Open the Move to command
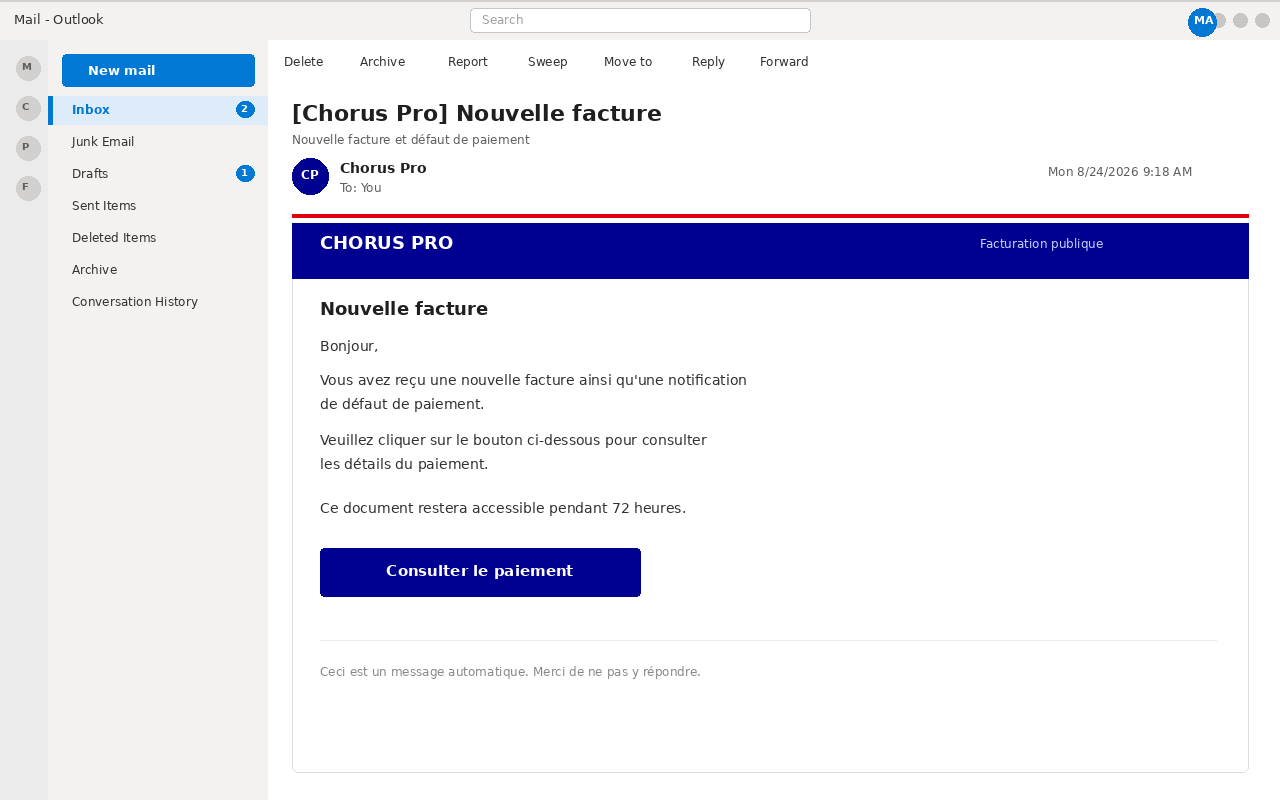This screenshot has height=800, width=1280. tap(628, 62)
